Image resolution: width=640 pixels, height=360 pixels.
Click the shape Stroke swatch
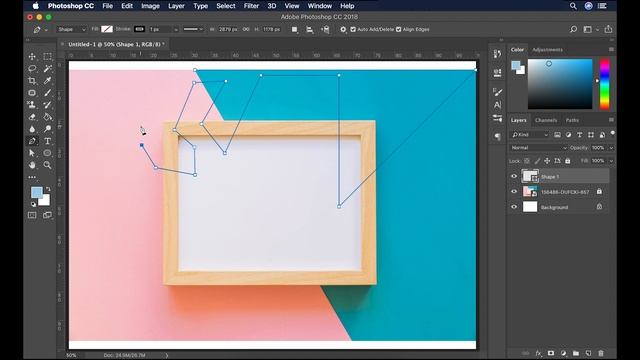[139, 29]
